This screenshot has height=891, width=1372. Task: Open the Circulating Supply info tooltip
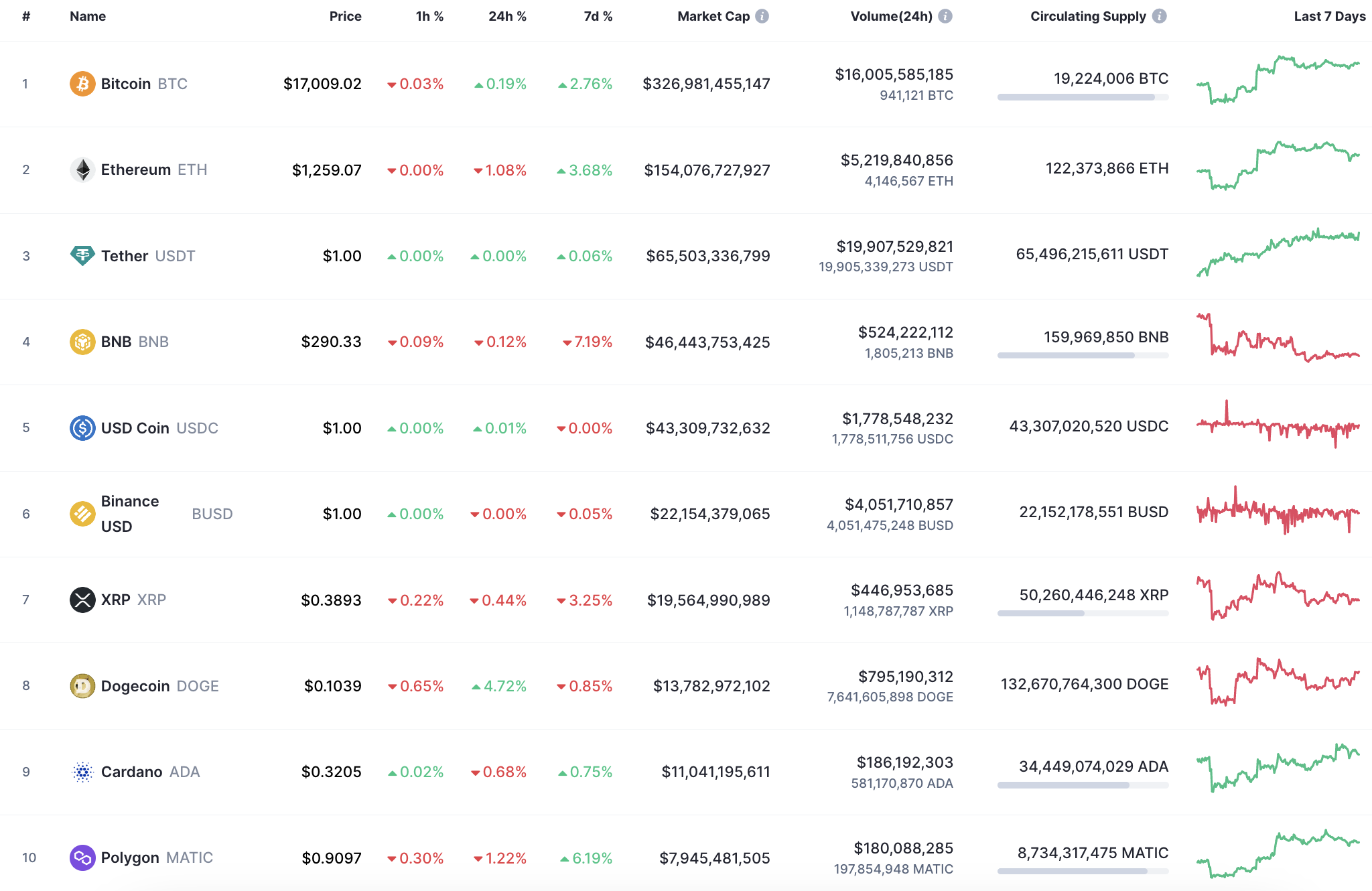pyautogui.click(x=1160, y=16)
